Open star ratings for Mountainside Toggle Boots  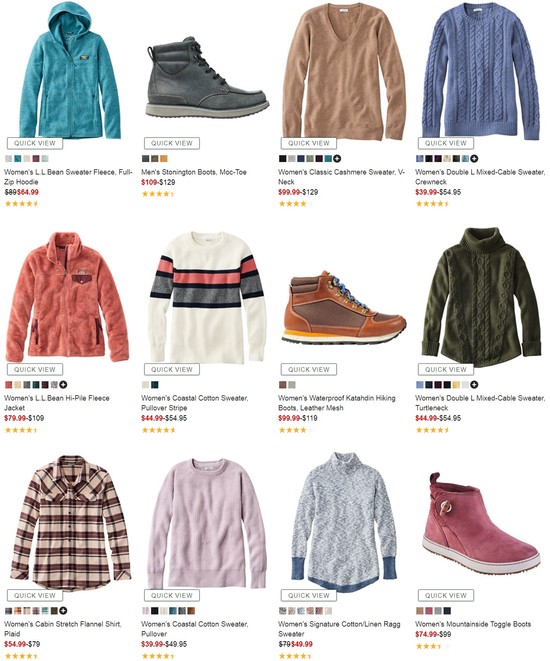pos(432,646)
